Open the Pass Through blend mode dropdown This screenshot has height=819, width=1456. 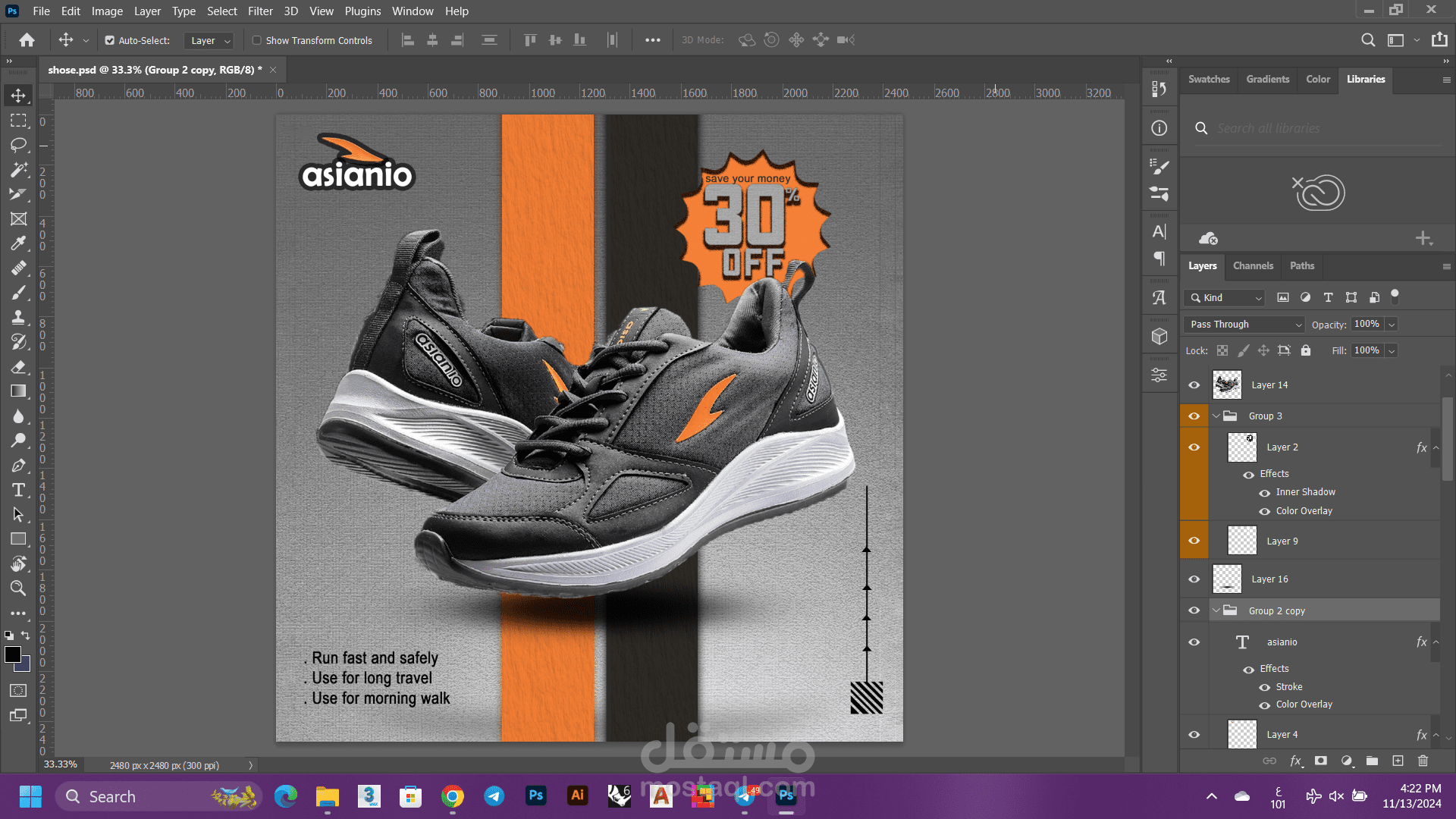click(1244, 324)
